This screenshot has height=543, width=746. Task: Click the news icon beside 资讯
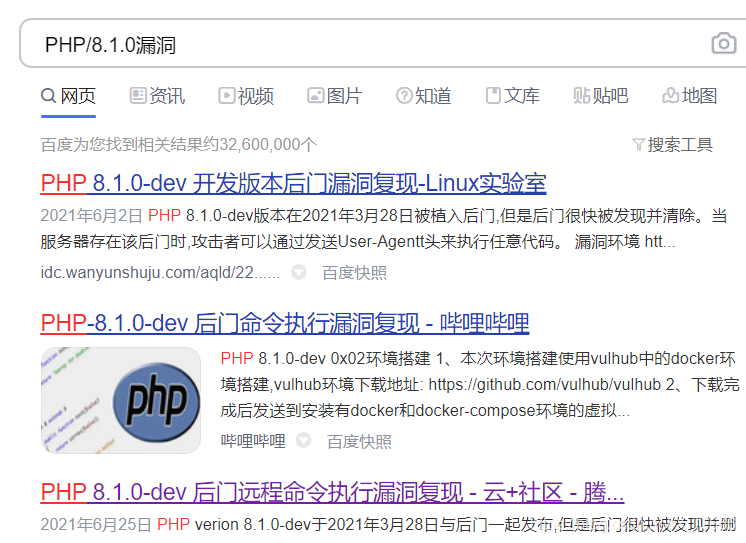(138, 96)
